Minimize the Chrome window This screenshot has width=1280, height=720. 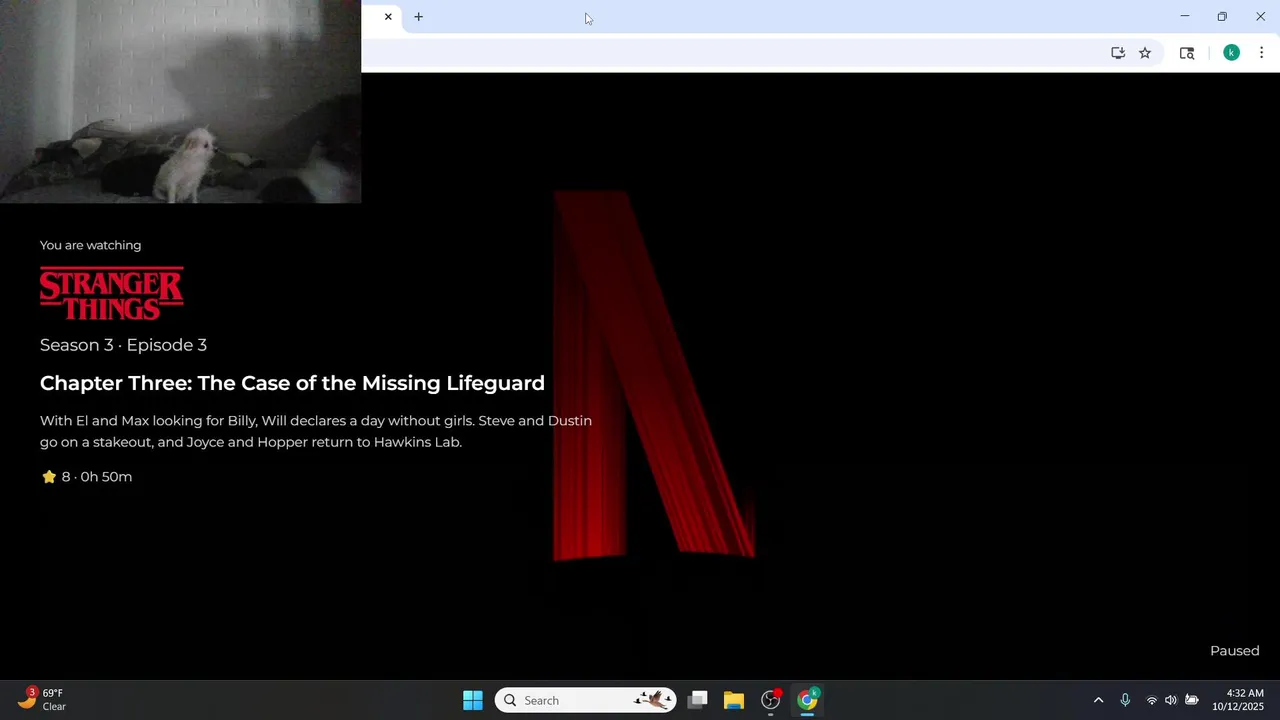click(1185, 17)
